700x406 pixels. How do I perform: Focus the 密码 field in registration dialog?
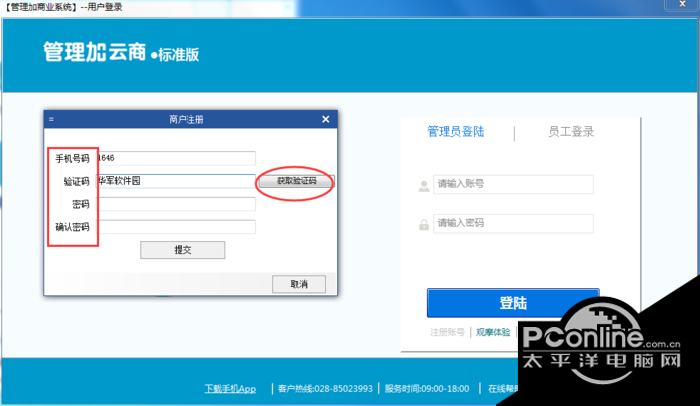(176, 204)
